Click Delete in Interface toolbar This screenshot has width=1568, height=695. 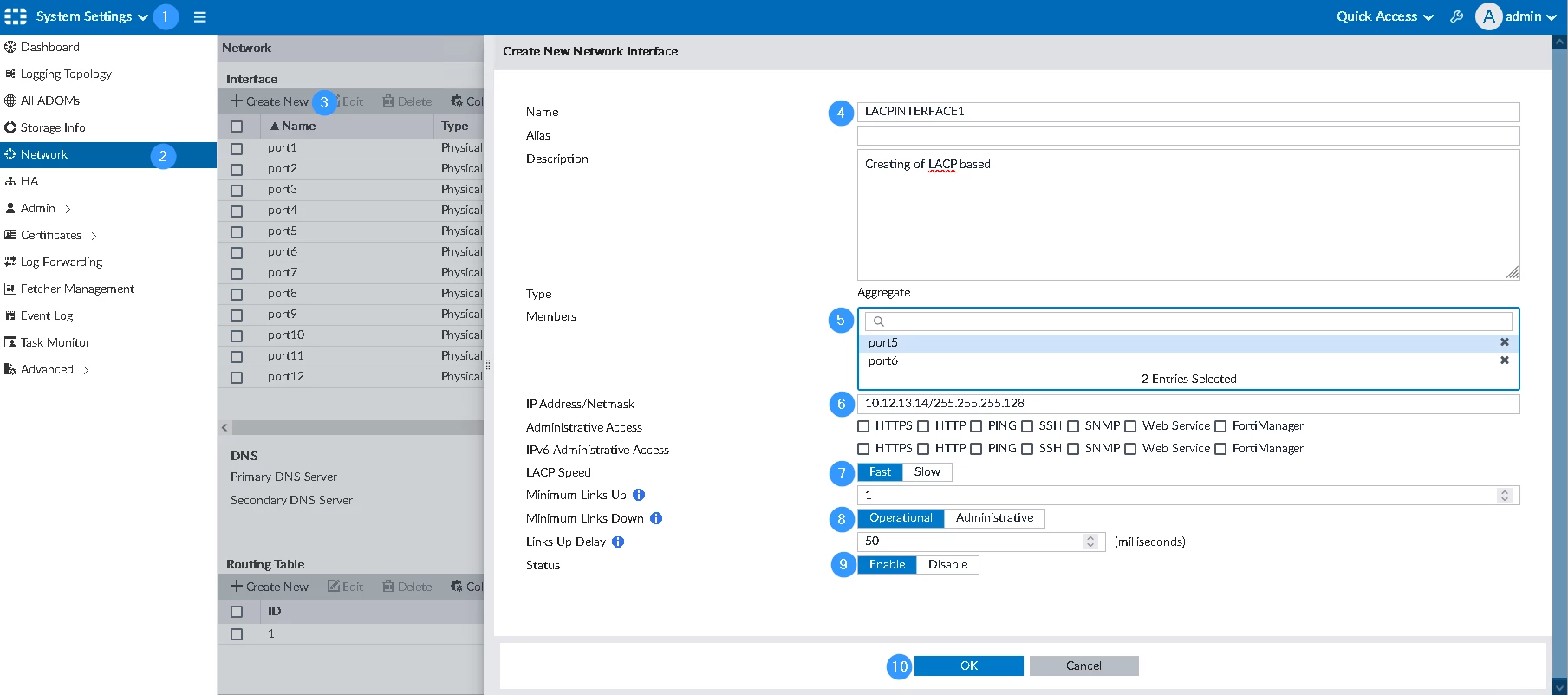[407, 101]
